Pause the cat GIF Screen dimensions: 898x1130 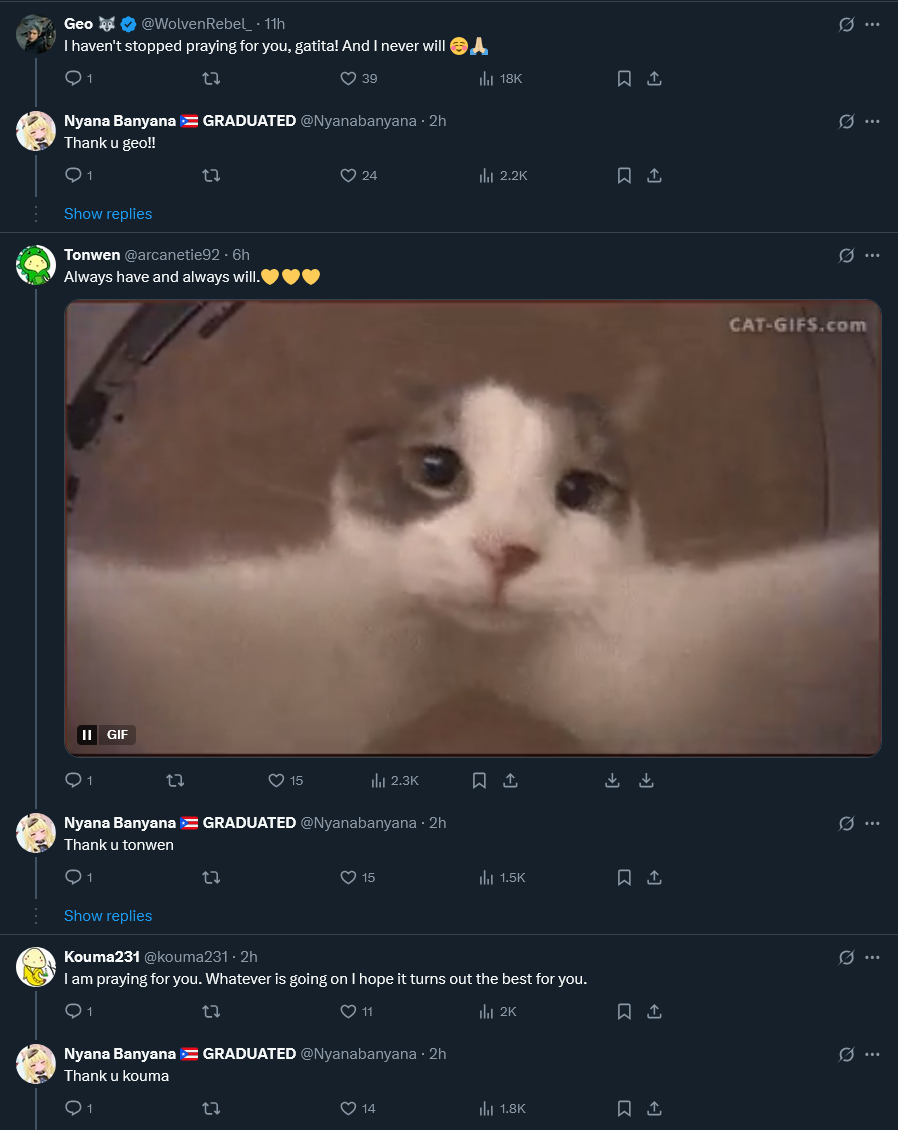pyautogui.click(x=86, y=734)
